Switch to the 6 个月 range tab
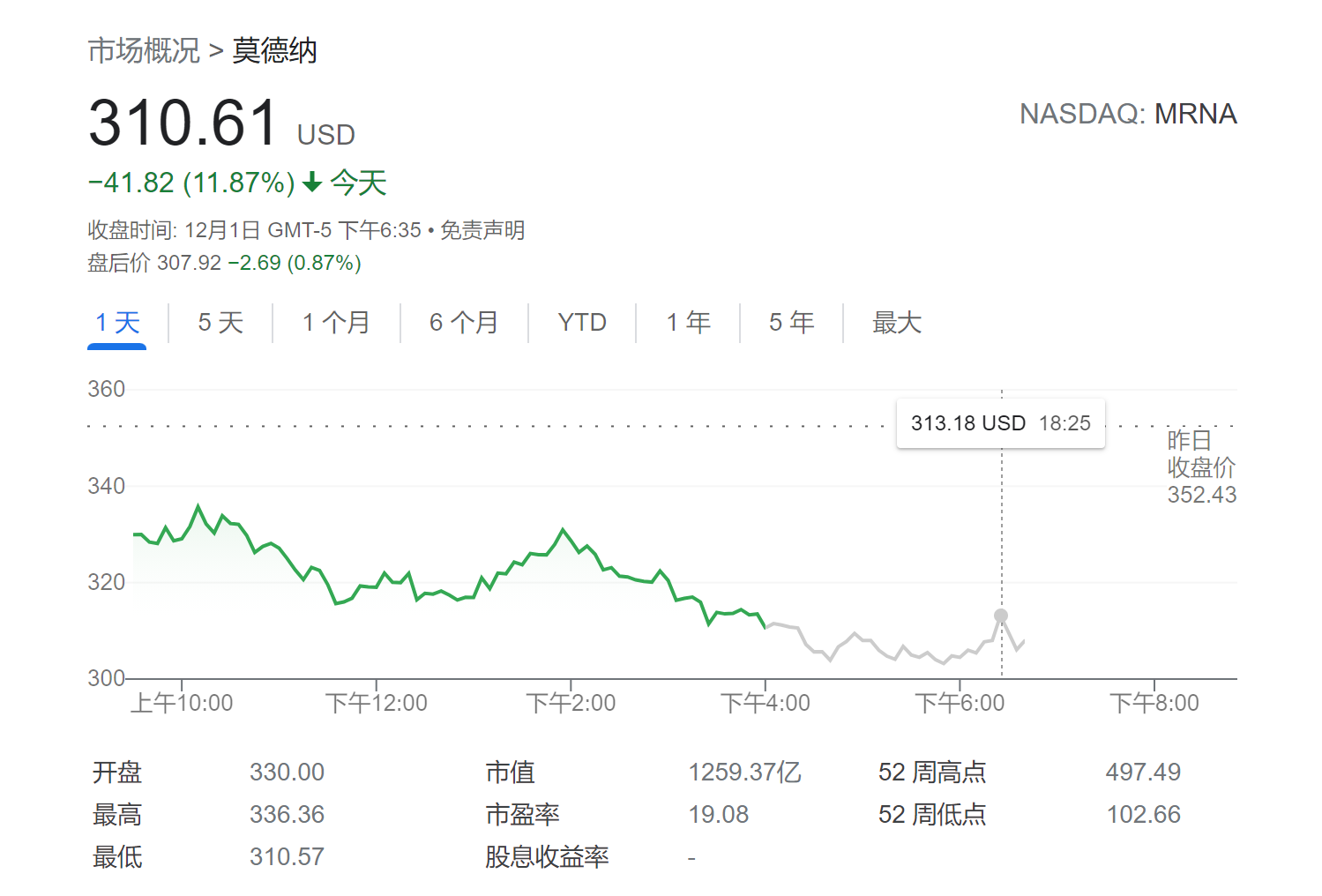 pyautogui.click(x=464, y=323)
